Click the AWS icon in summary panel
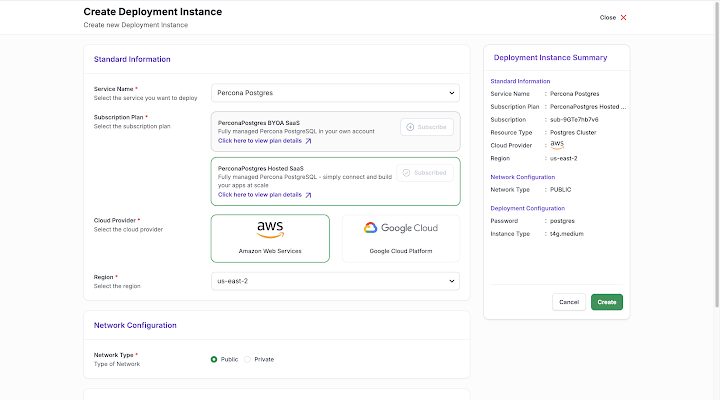Screen dimensions: 720x400 (557, 144)
